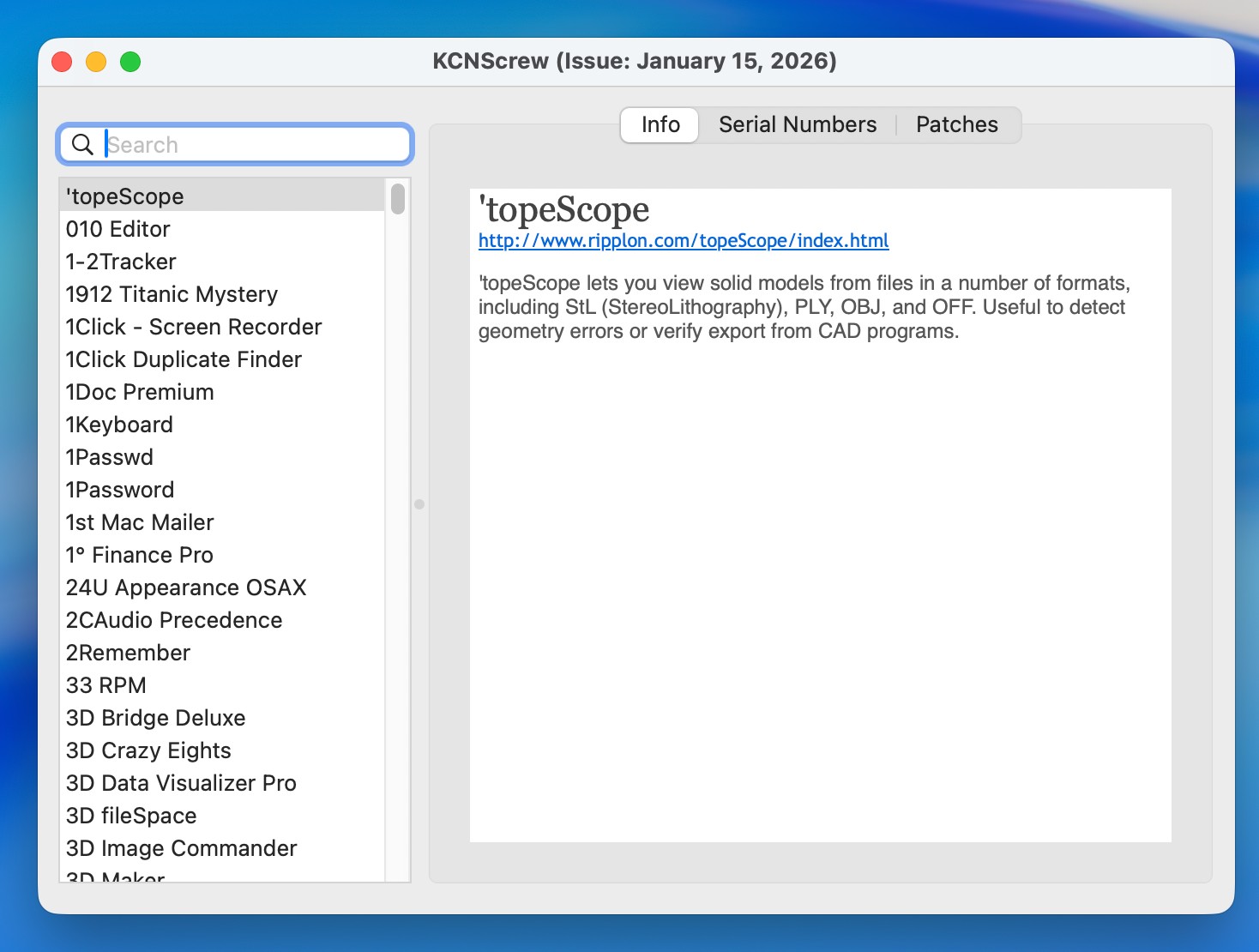This screenshot has width=1259, height=952.
Task: Choose 1-2Tracker in the list
Action: click(121, 262)
